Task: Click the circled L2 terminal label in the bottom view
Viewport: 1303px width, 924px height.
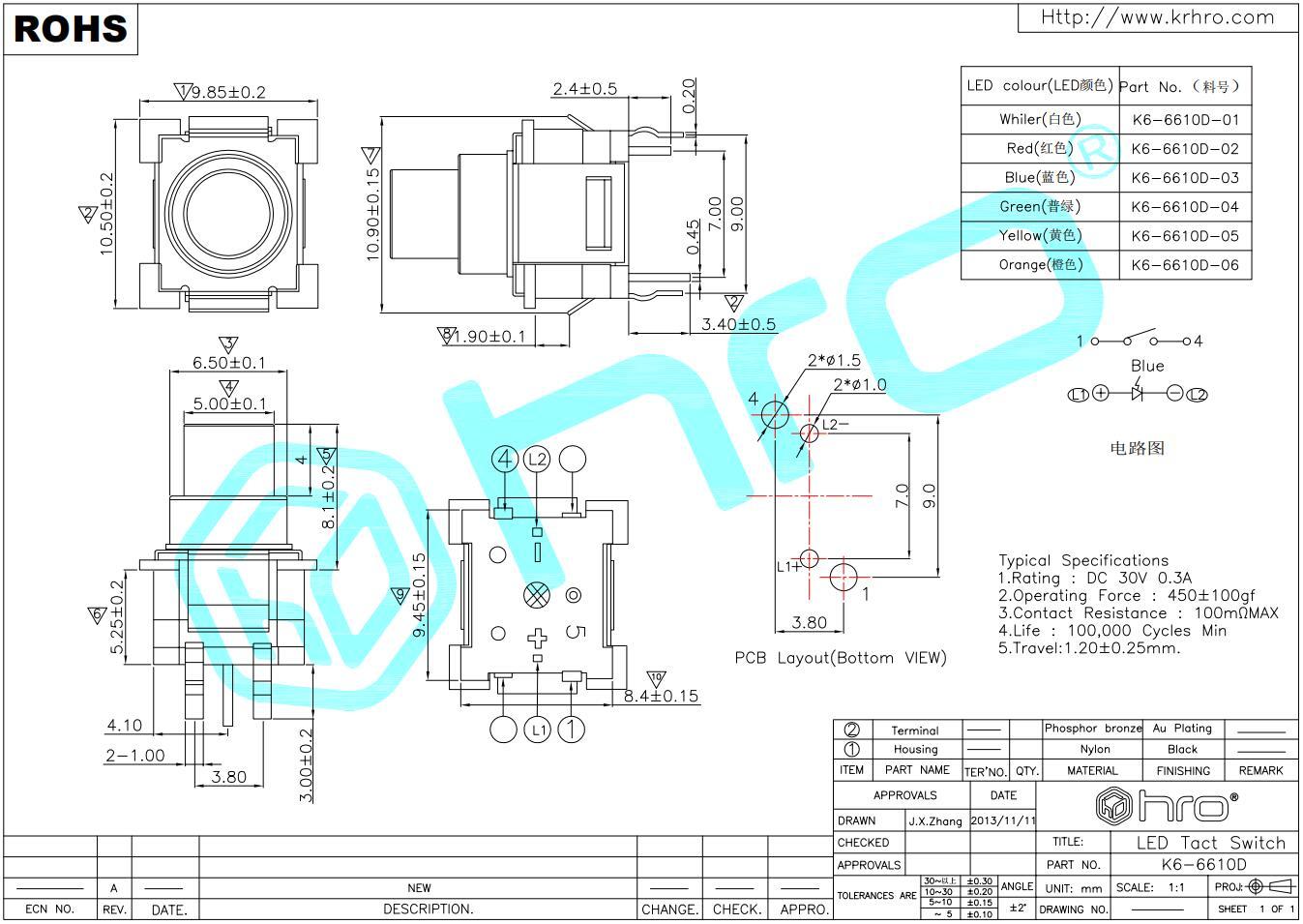Action: tap(538, 460)
